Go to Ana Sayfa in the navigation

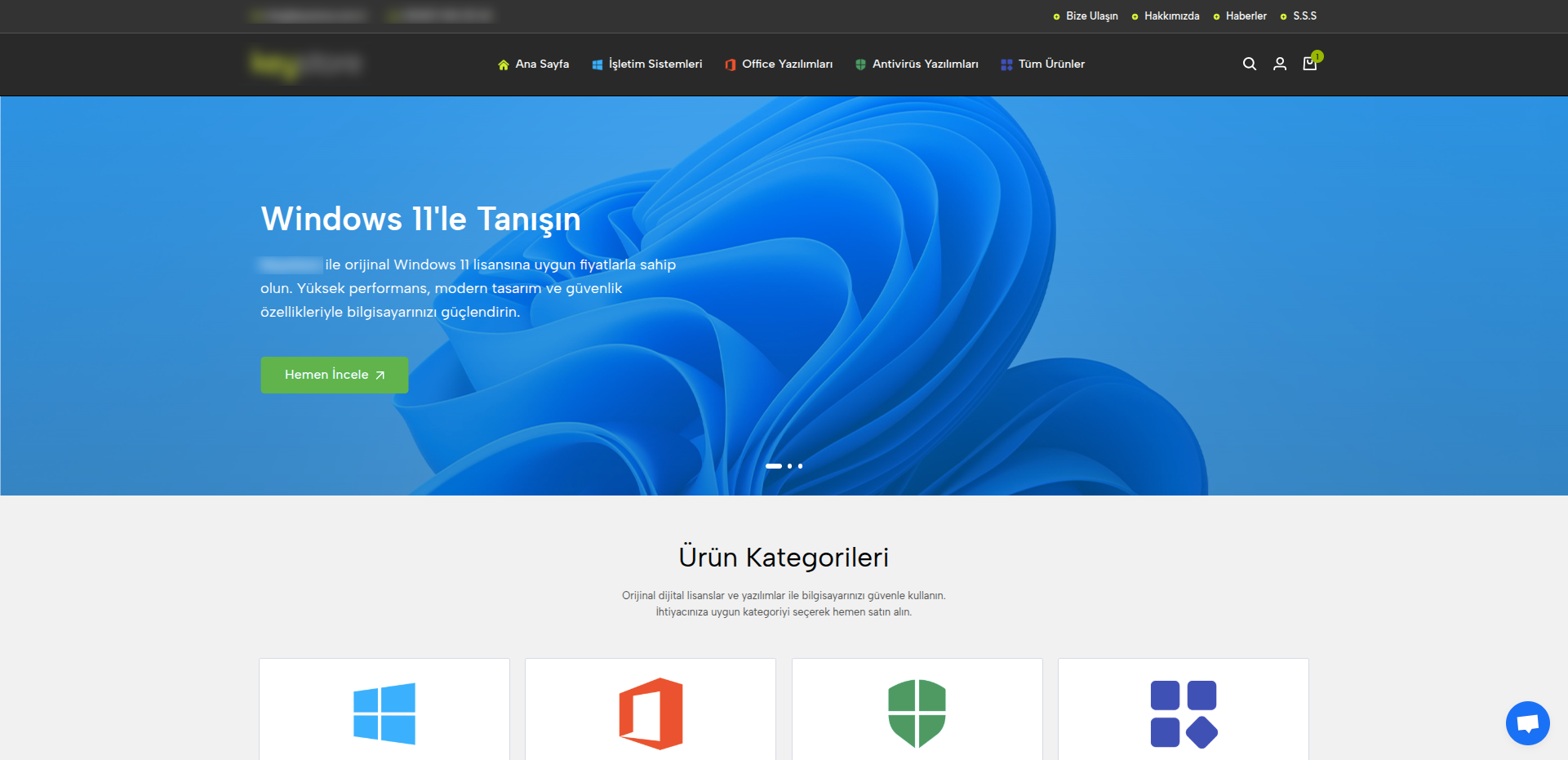(534, 64)
